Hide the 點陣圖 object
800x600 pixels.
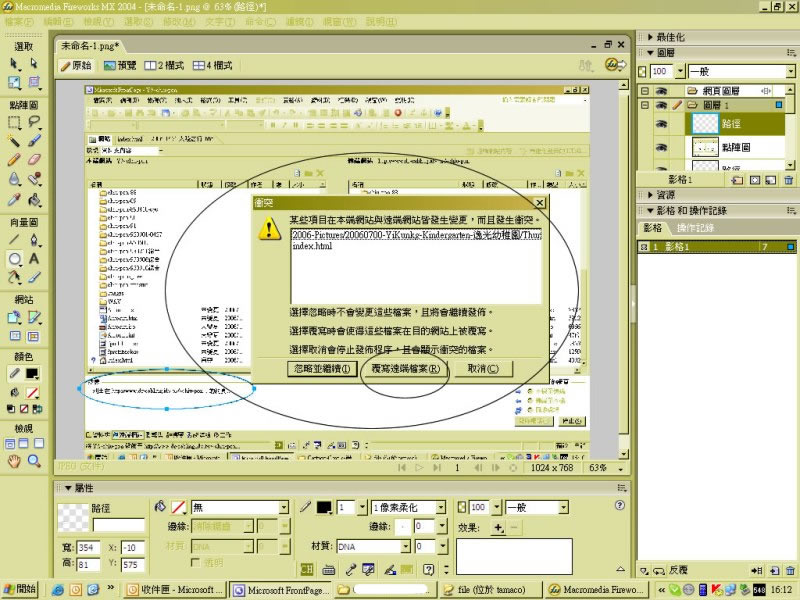[662, 147]
